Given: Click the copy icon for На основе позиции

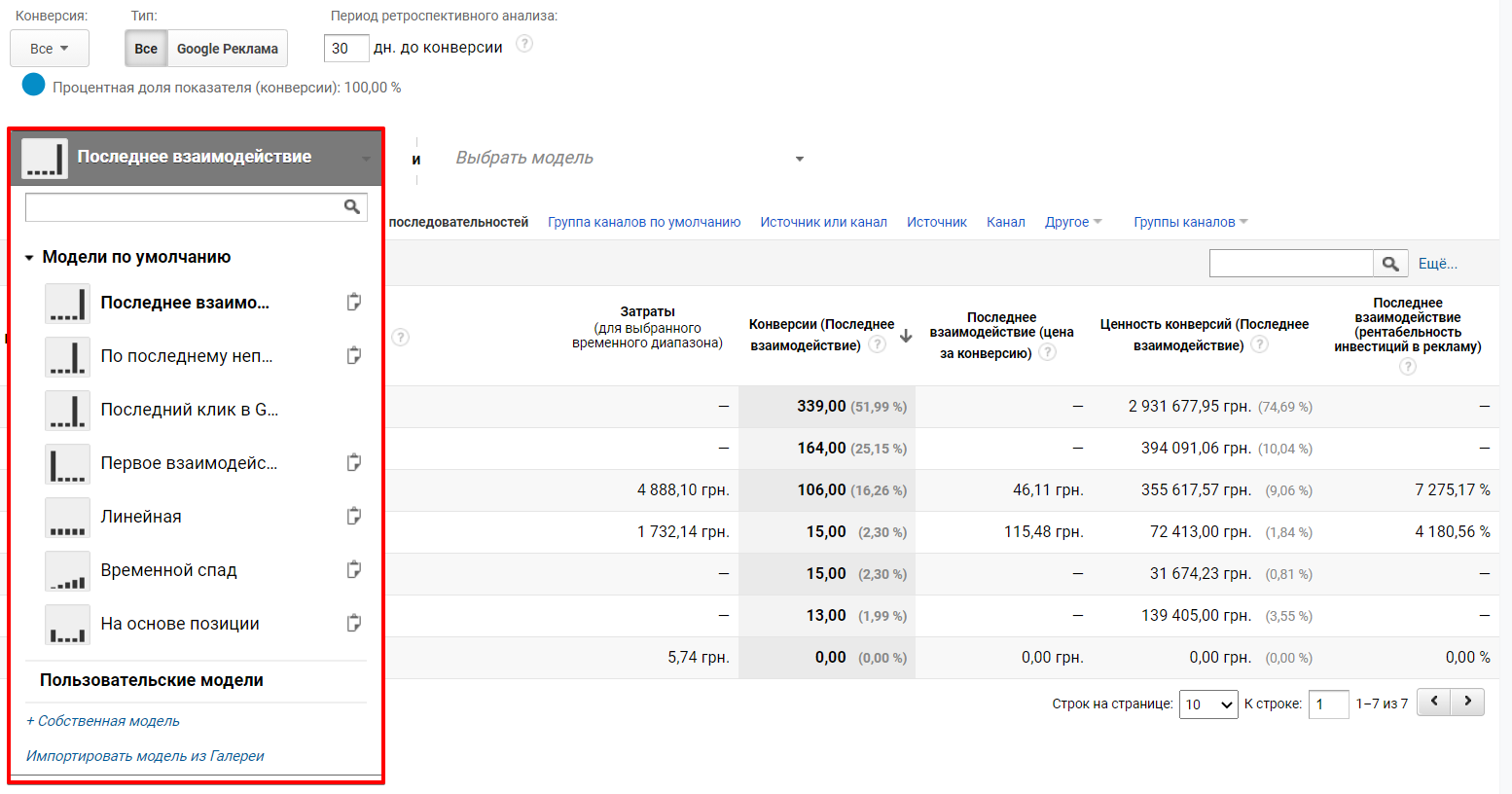Looking at the screenshot, I should point(354,623).
